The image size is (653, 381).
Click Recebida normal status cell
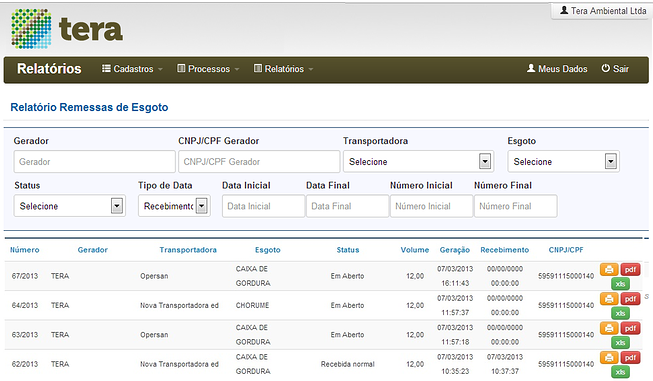coord(347,364)
